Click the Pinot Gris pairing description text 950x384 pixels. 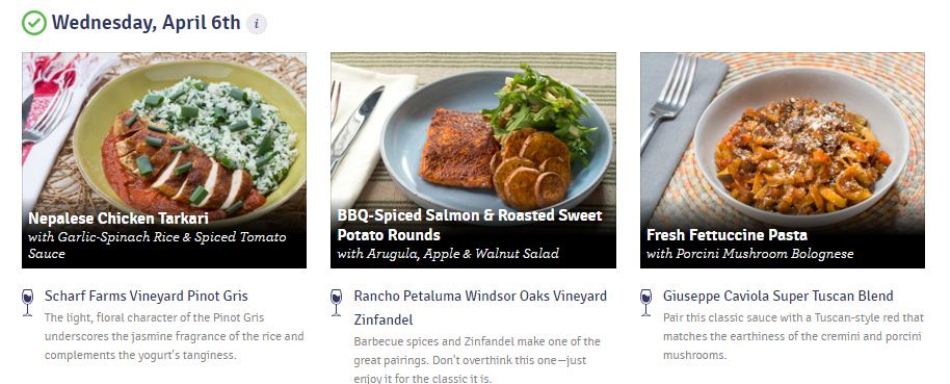[x=174, y=336]
